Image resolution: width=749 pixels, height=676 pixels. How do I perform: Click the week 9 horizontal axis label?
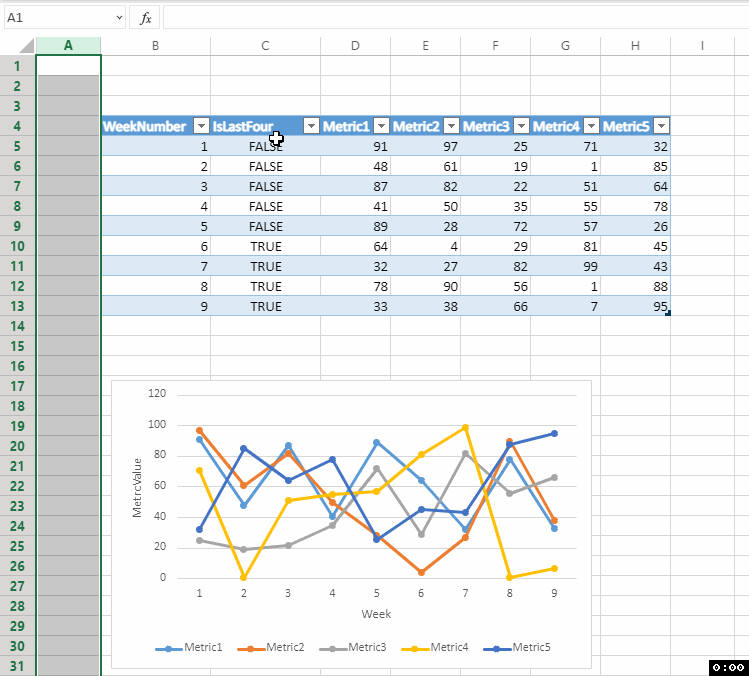pyautogui.click(x=554, y=593)
